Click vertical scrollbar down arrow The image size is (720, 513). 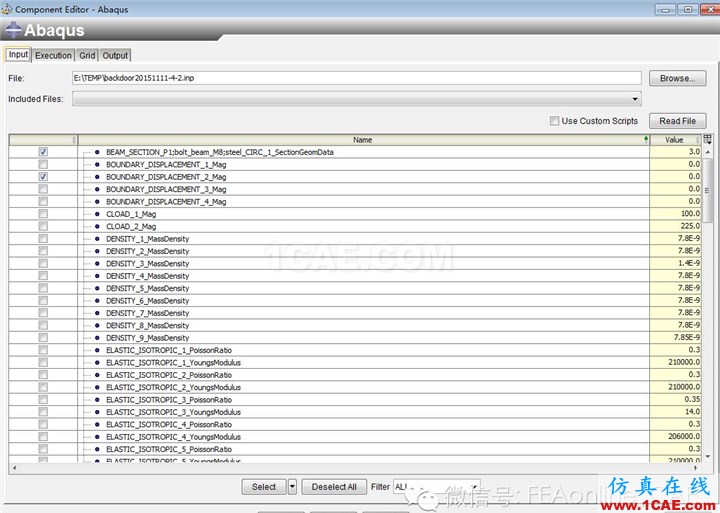point(708,456)
